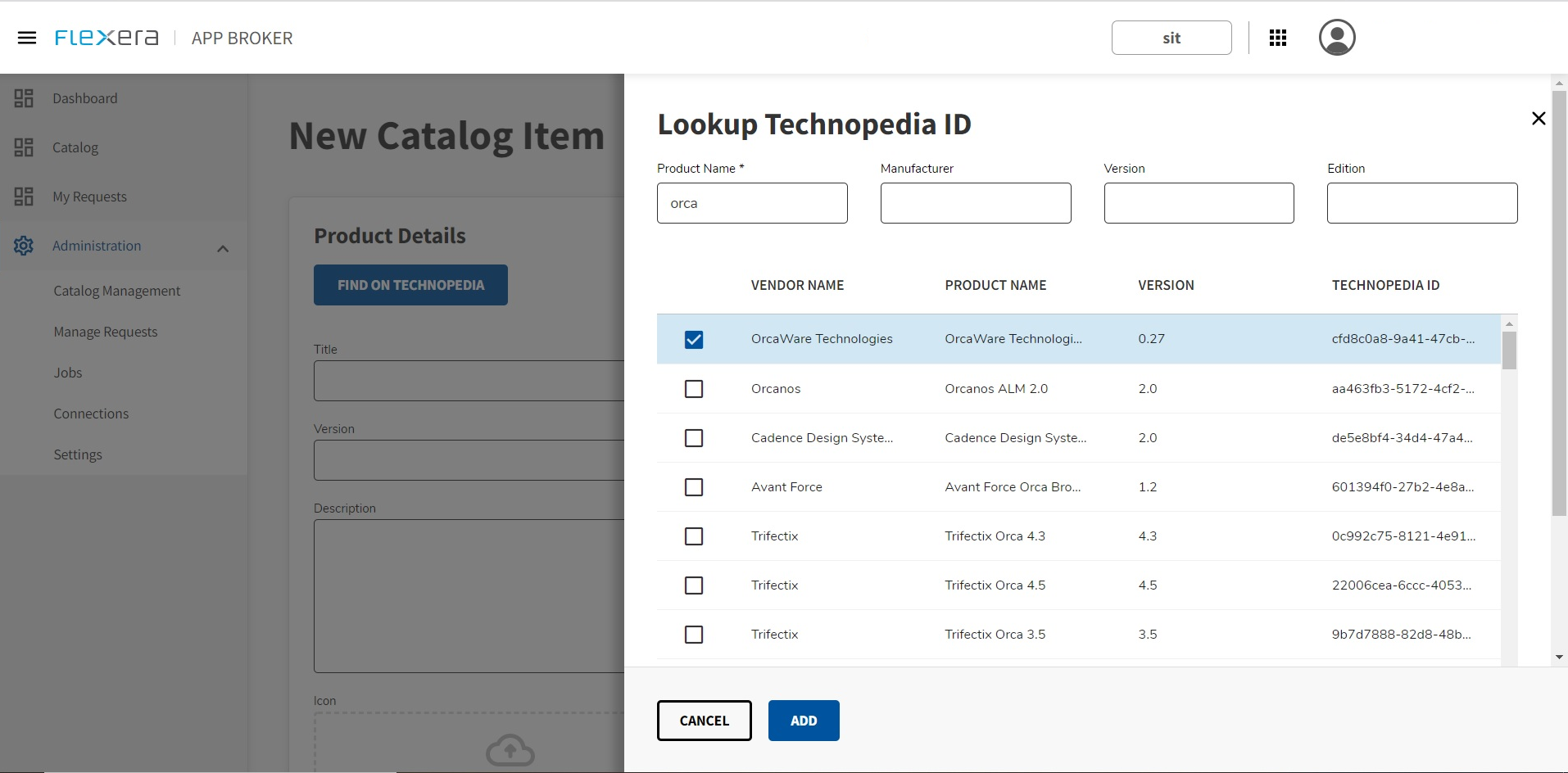
Task: Click the Catalog sidebar icon
Action: click(x=24, y=147)
